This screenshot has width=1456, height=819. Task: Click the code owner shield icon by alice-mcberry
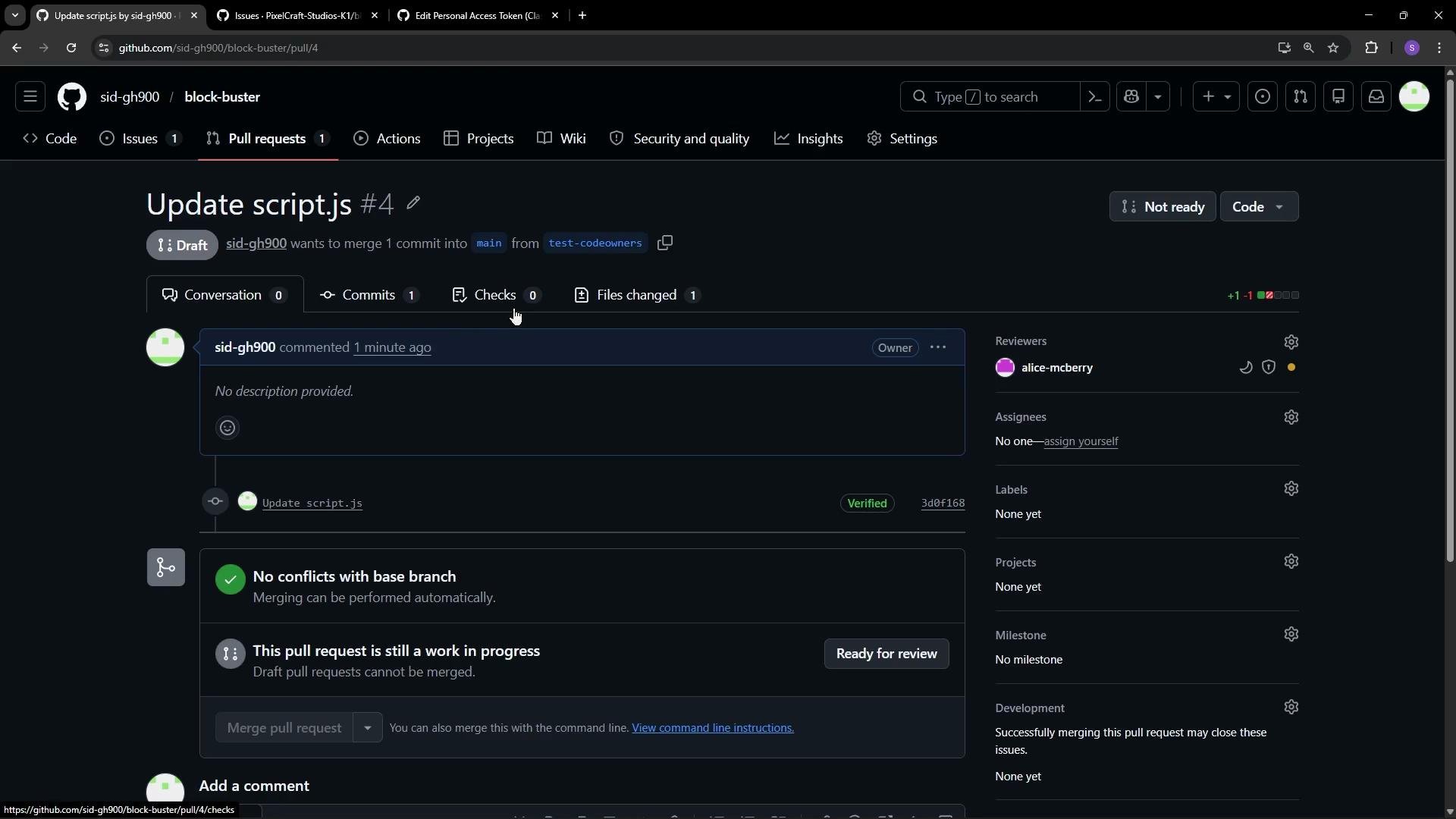pos(1269,368)
